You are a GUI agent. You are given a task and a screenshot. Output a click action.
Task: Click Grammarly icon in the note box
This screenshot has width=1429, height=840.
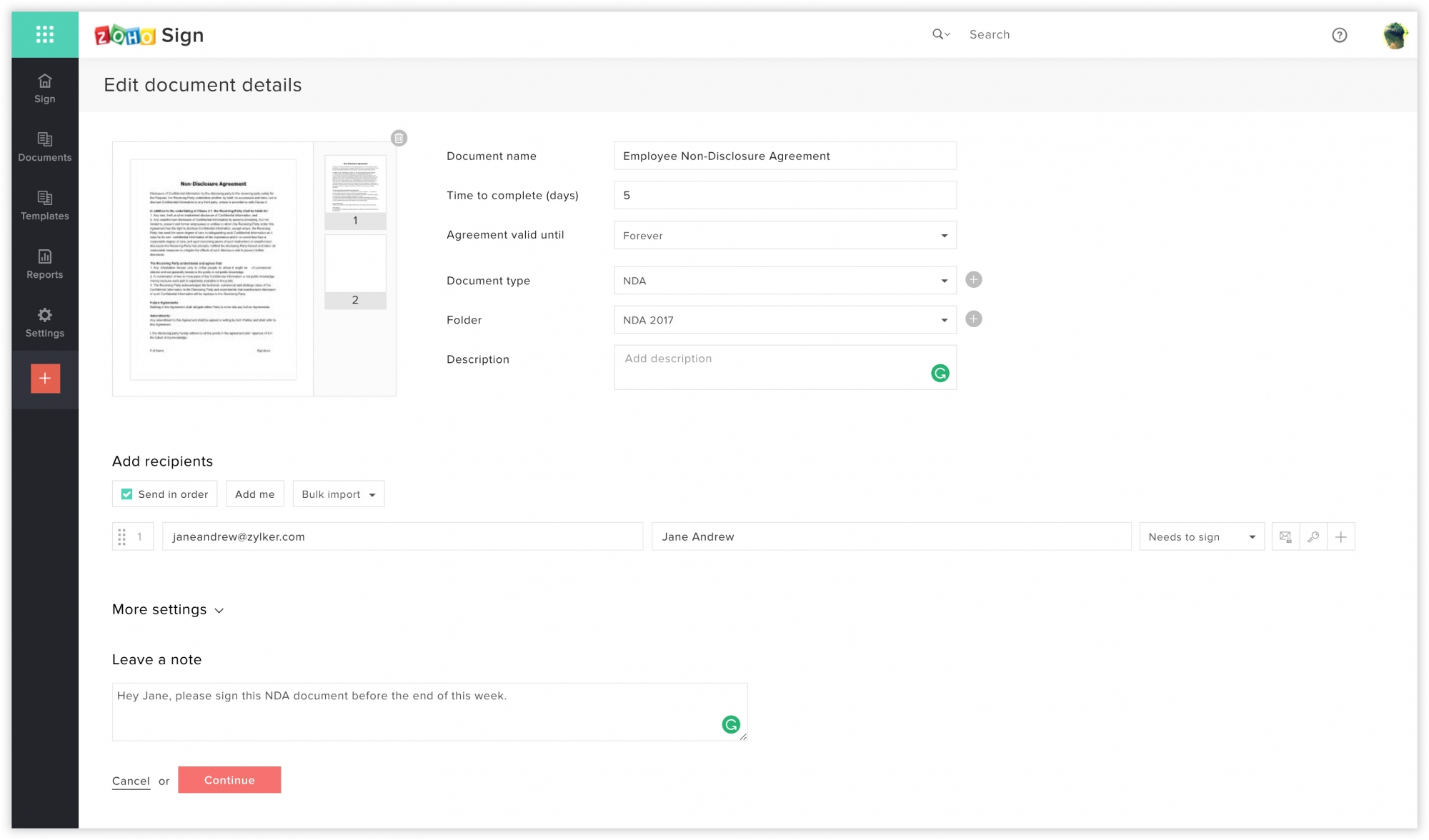pos(731,725)
